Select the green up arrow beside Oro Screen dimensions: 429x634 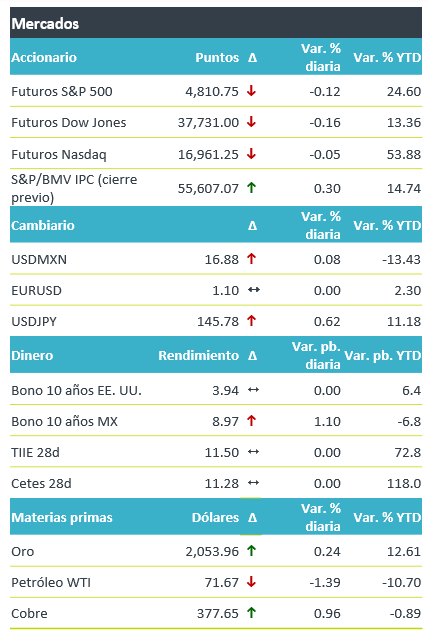pyautogui.click(x=251, y=551)
